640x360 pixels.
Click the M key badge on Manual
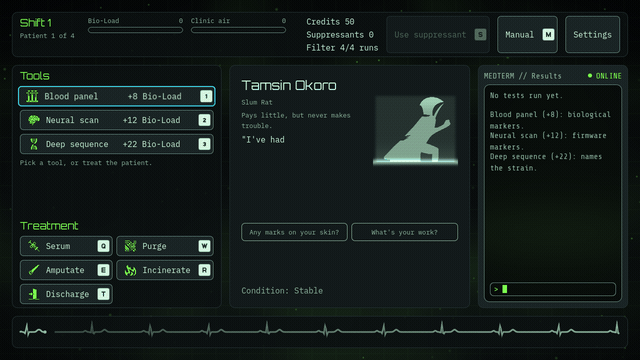(x=548, y=35)
